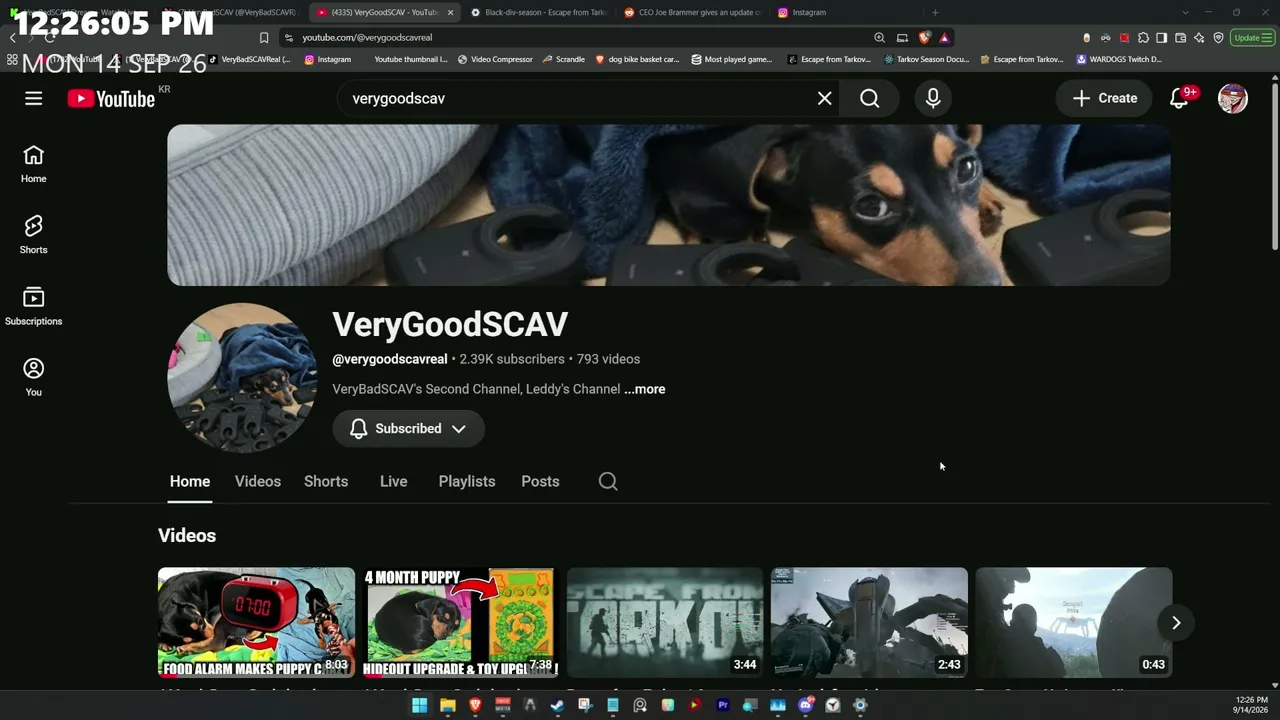Click the browser zoom magnifier icon
This screenshot has height=720, width=1280.
click(879, 37)
